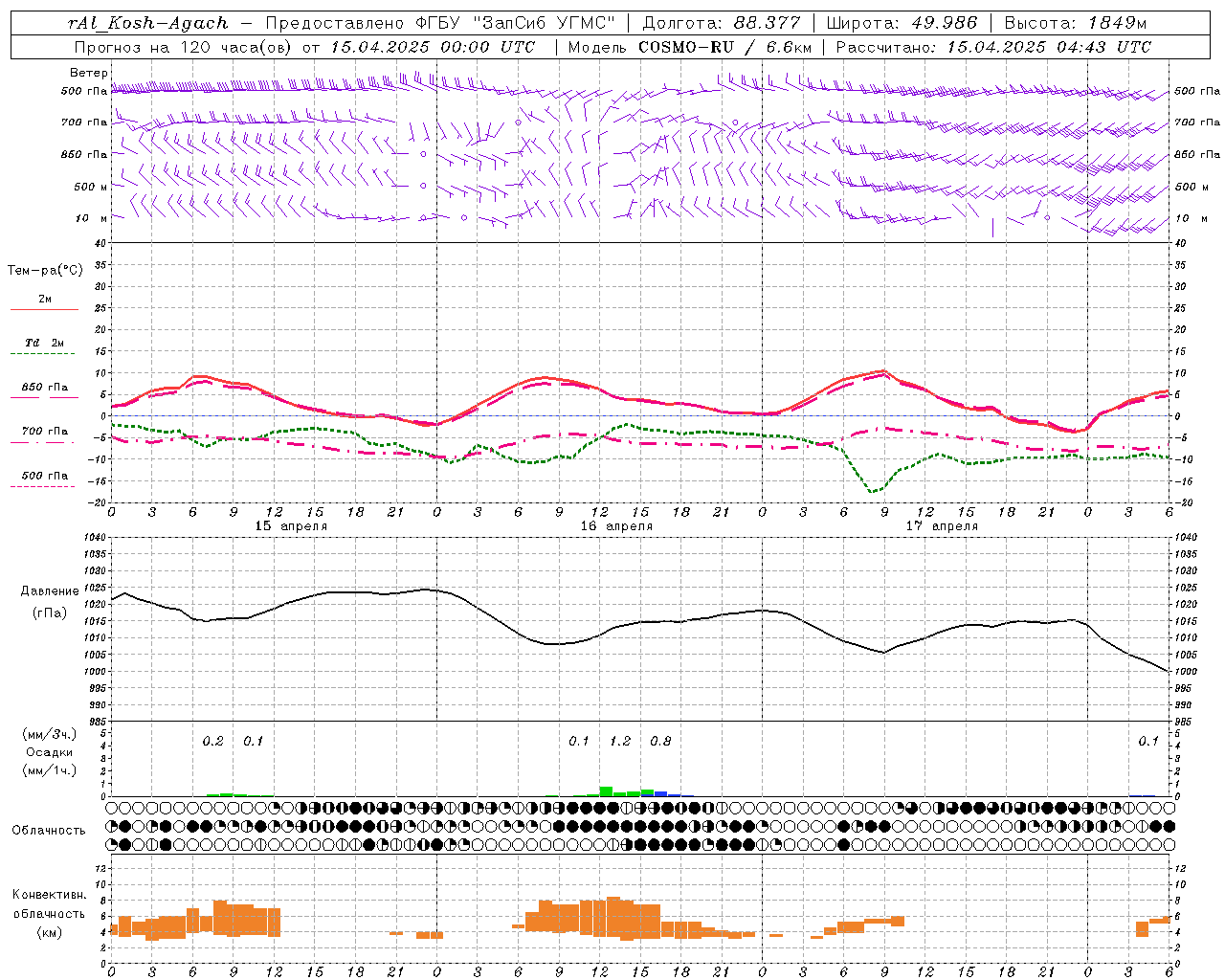Viewport: 1225px width, 980px height.
Task: Click the tallest green precipitation bar
Action: click(x=606, y=791)
